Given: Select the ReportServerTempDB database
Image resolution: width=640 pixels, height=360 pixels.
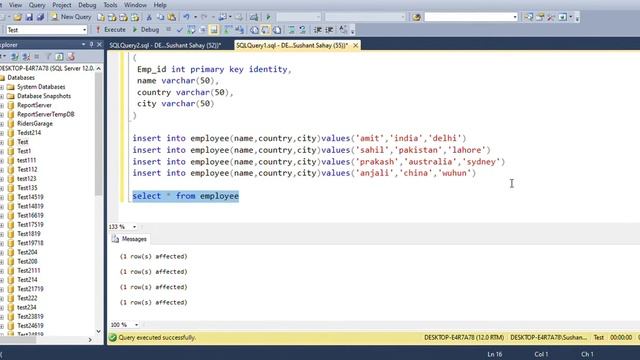Looking at the screenshot, I should click(45, 115).
